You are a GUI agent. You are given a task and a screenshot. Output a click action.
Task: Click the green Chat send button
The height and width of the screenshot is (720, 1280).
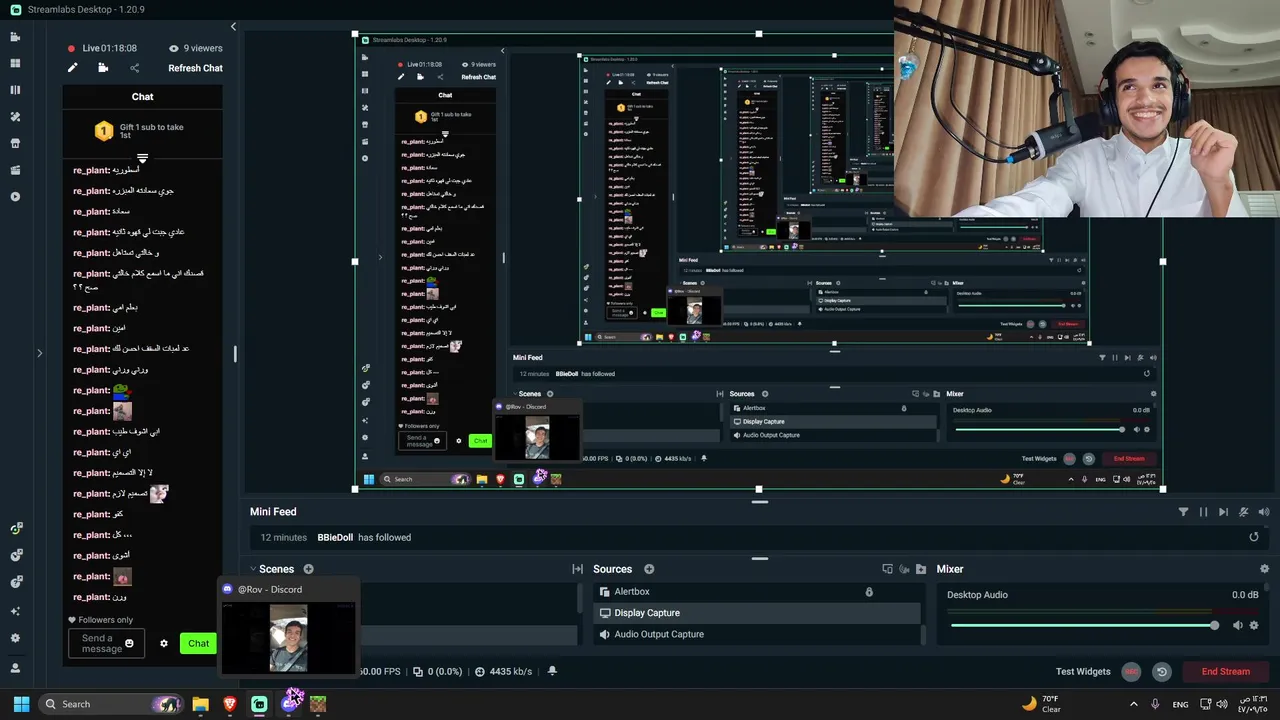pos(198,643)
